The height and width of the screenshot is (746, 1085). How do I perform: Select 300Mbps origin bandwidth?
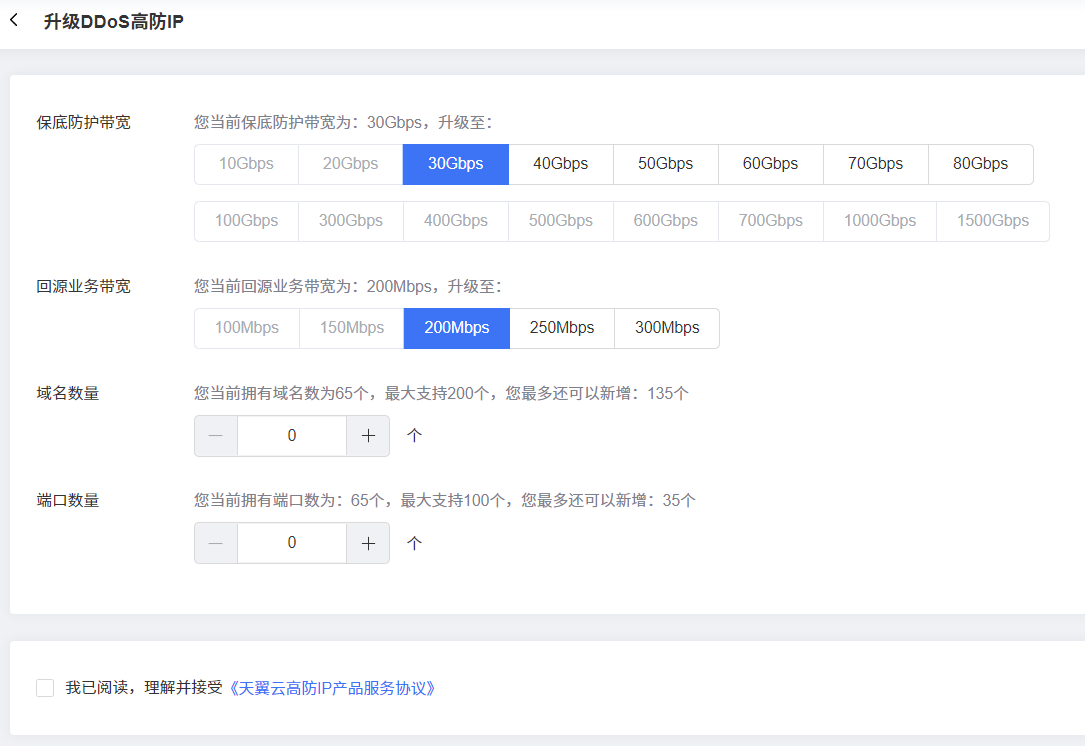667,328
